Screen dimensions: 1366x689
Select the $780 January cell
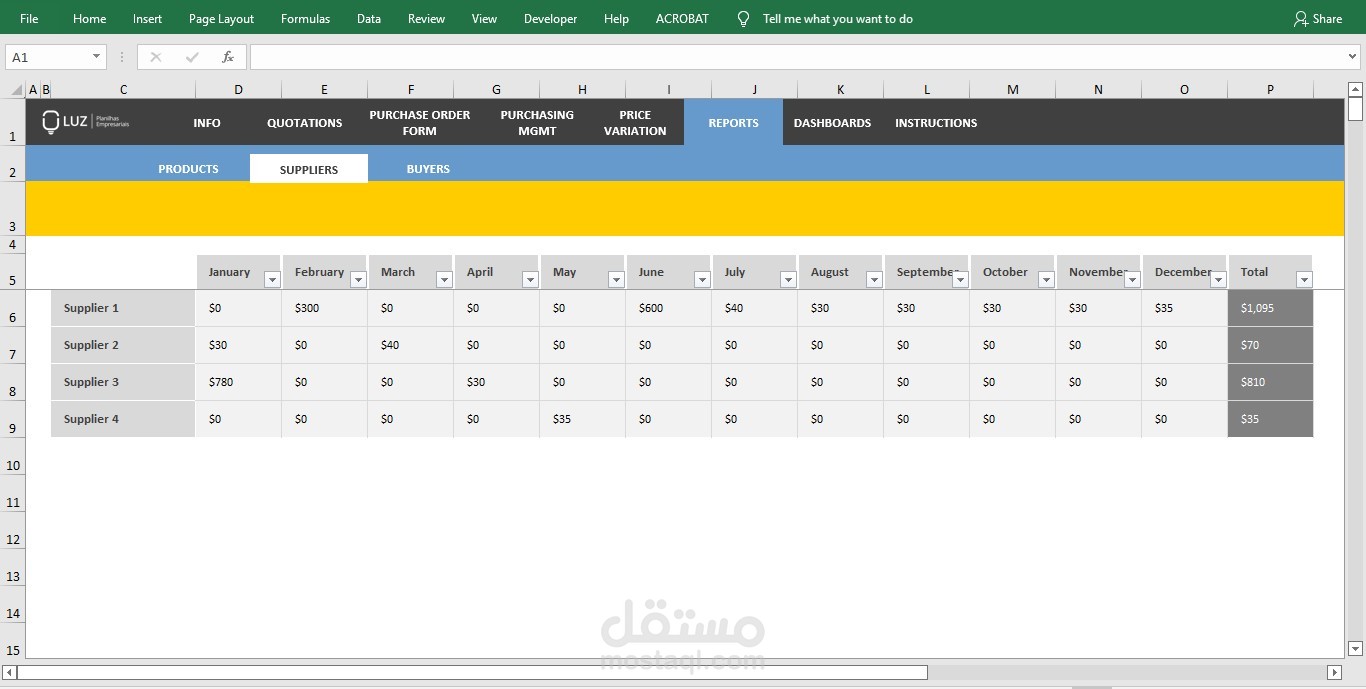[x=238, y=382]
